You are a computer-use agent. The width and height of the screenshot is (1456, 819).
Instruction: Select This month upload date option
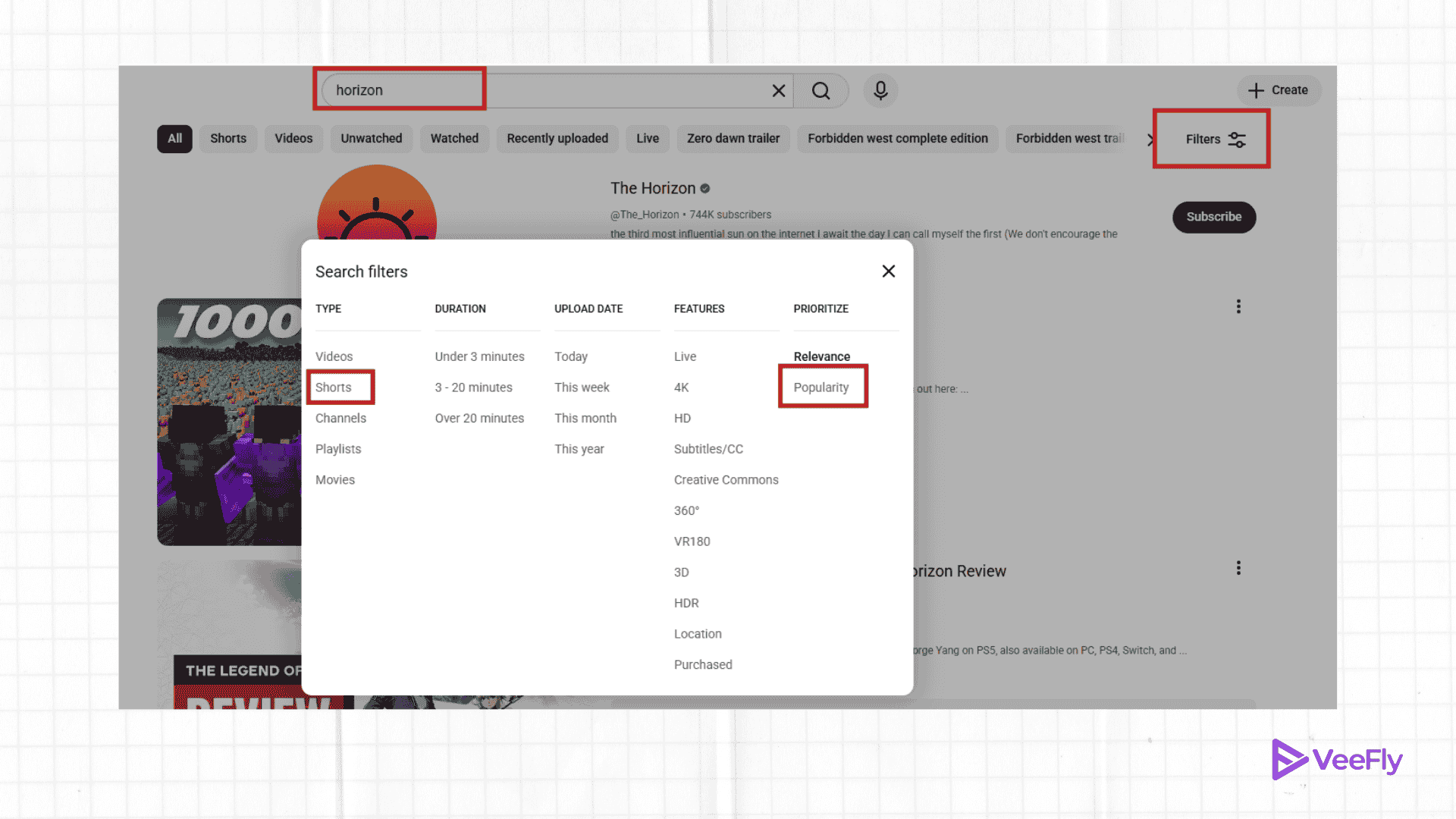tap(585, 418)
